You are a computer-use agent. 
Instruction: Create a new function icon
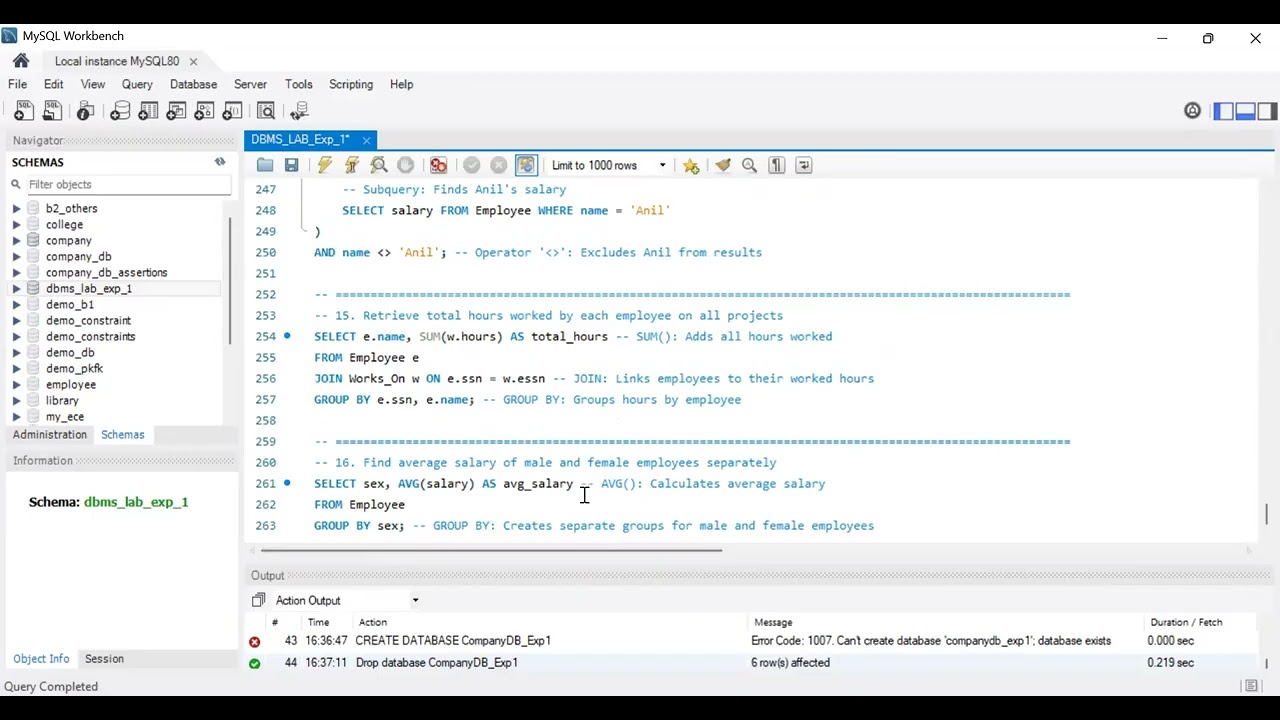[x=232, y=111]
